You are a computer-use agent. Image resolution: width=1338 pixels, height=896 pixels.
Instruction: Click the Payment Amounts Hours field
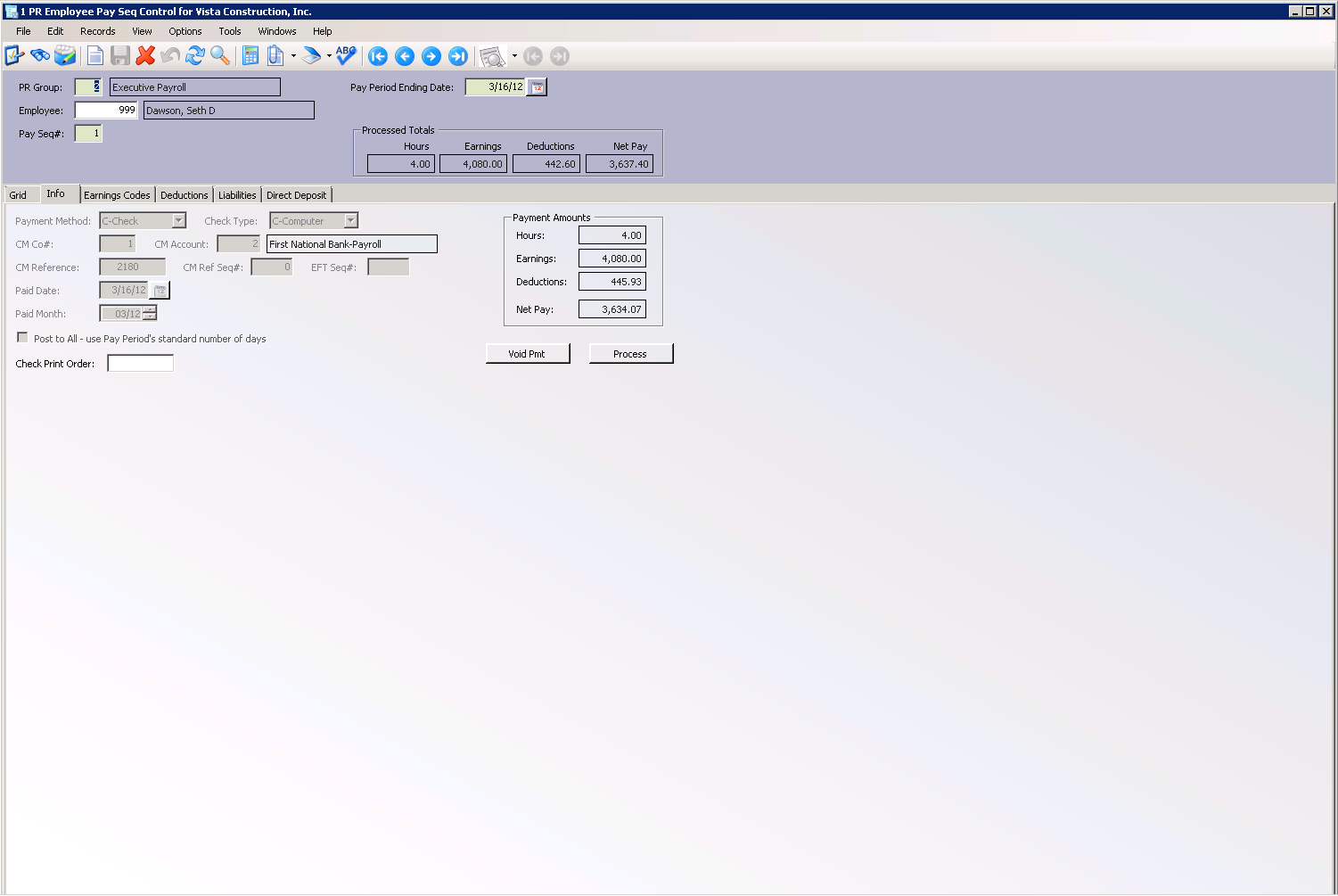tap(612, 235)
